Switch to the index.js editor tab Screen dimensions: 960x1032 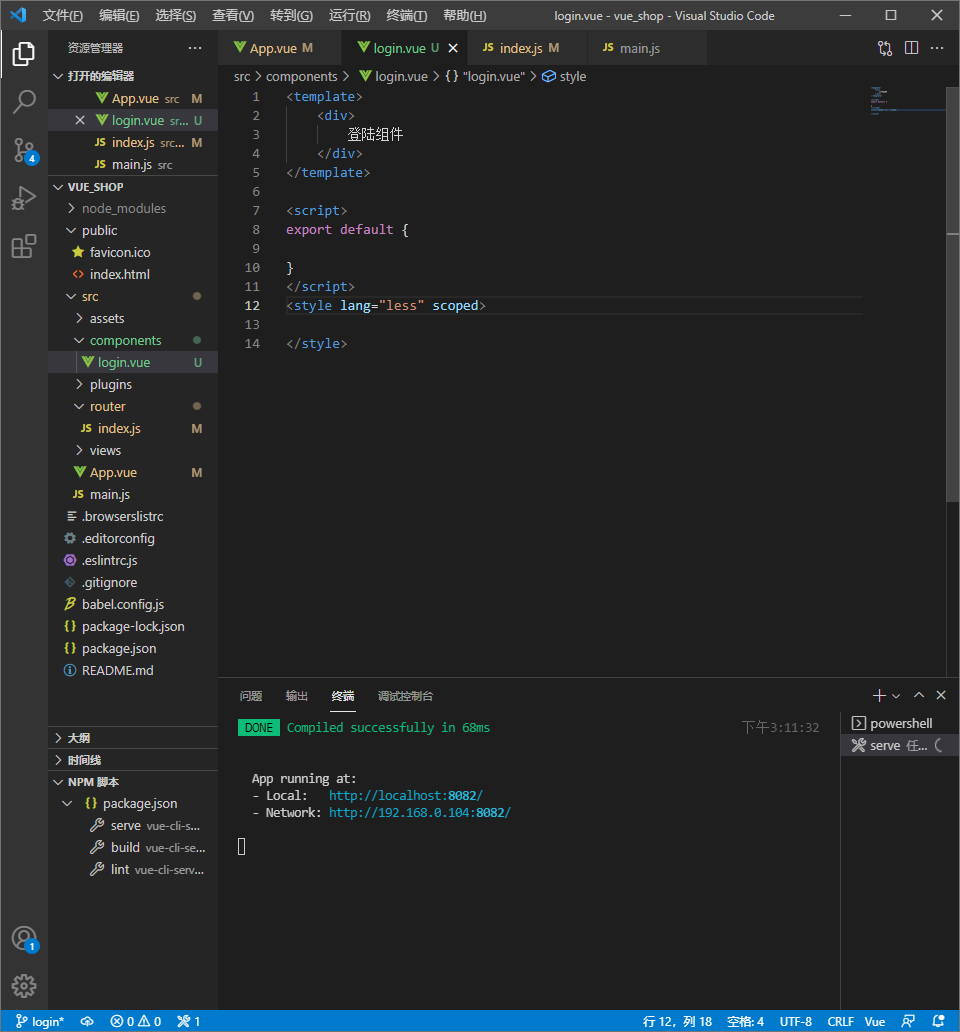(529, 48)
